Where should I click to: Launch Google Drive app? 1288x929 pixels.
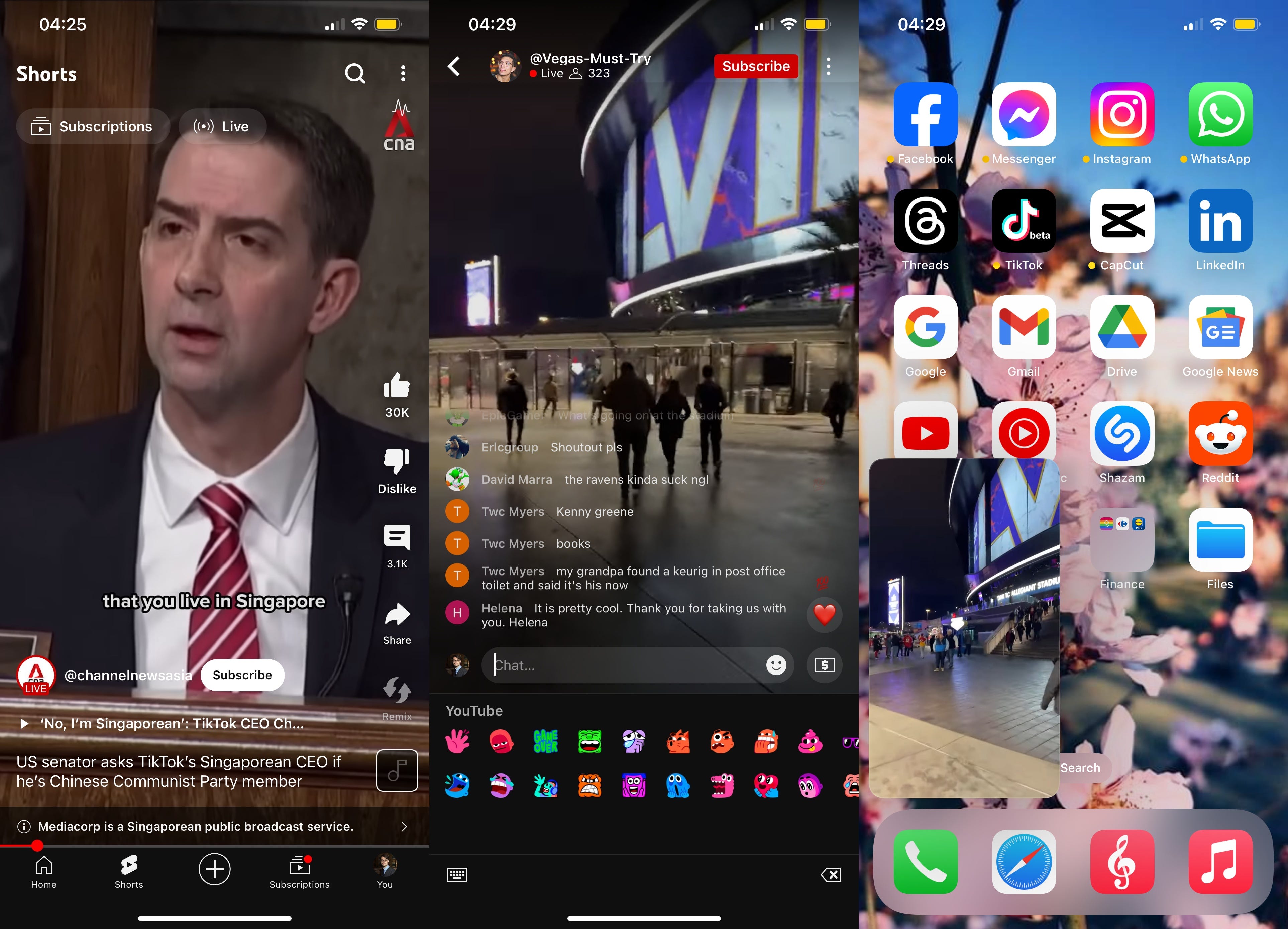pyautogui.click(x=1122, y=327)
